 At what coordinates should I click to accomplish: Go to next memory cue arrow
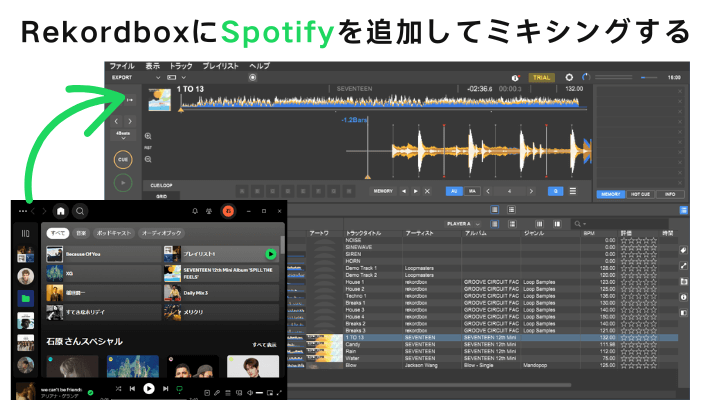click(415, 191)
